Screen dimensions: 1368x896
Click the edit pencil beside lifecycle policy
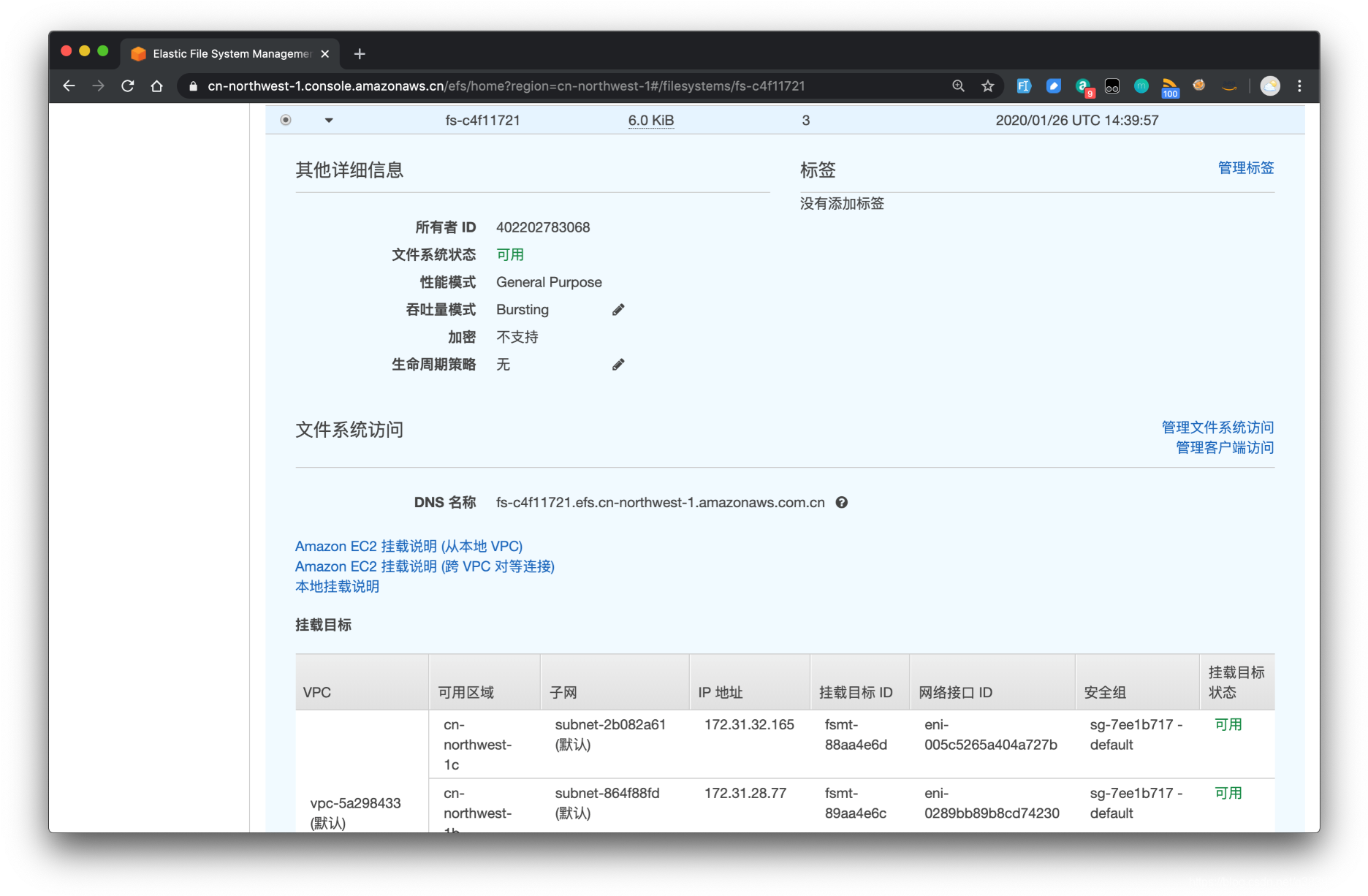click(618, 365)
